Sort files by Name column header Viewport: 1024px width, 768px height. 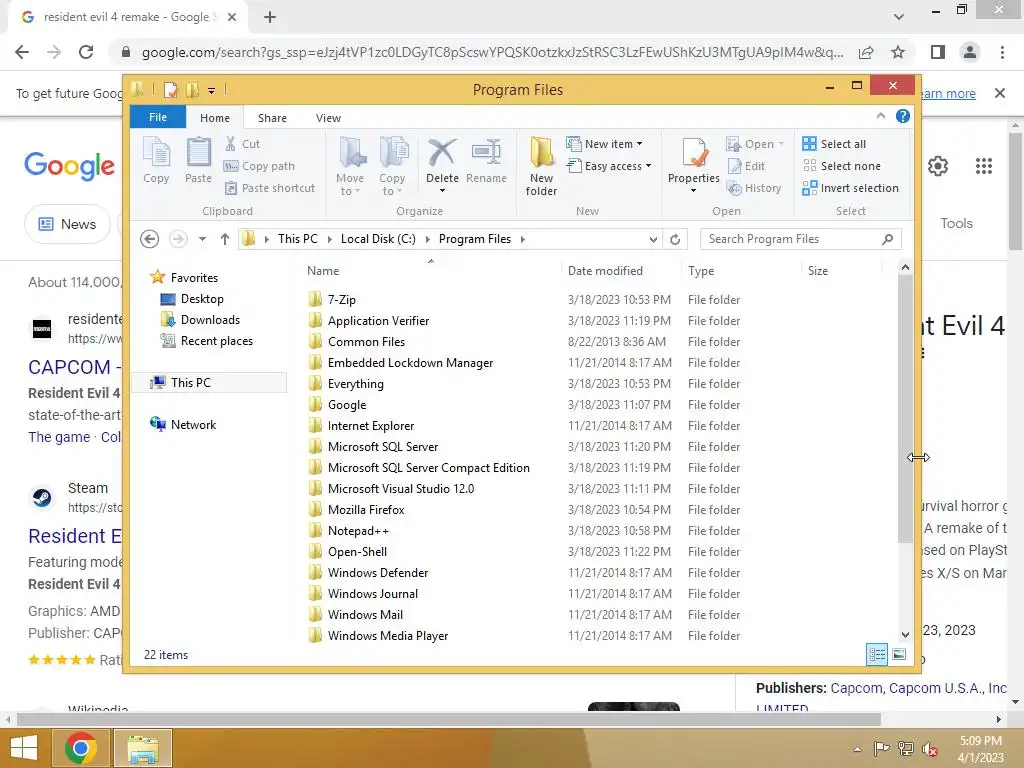click(x=323, y=270)
